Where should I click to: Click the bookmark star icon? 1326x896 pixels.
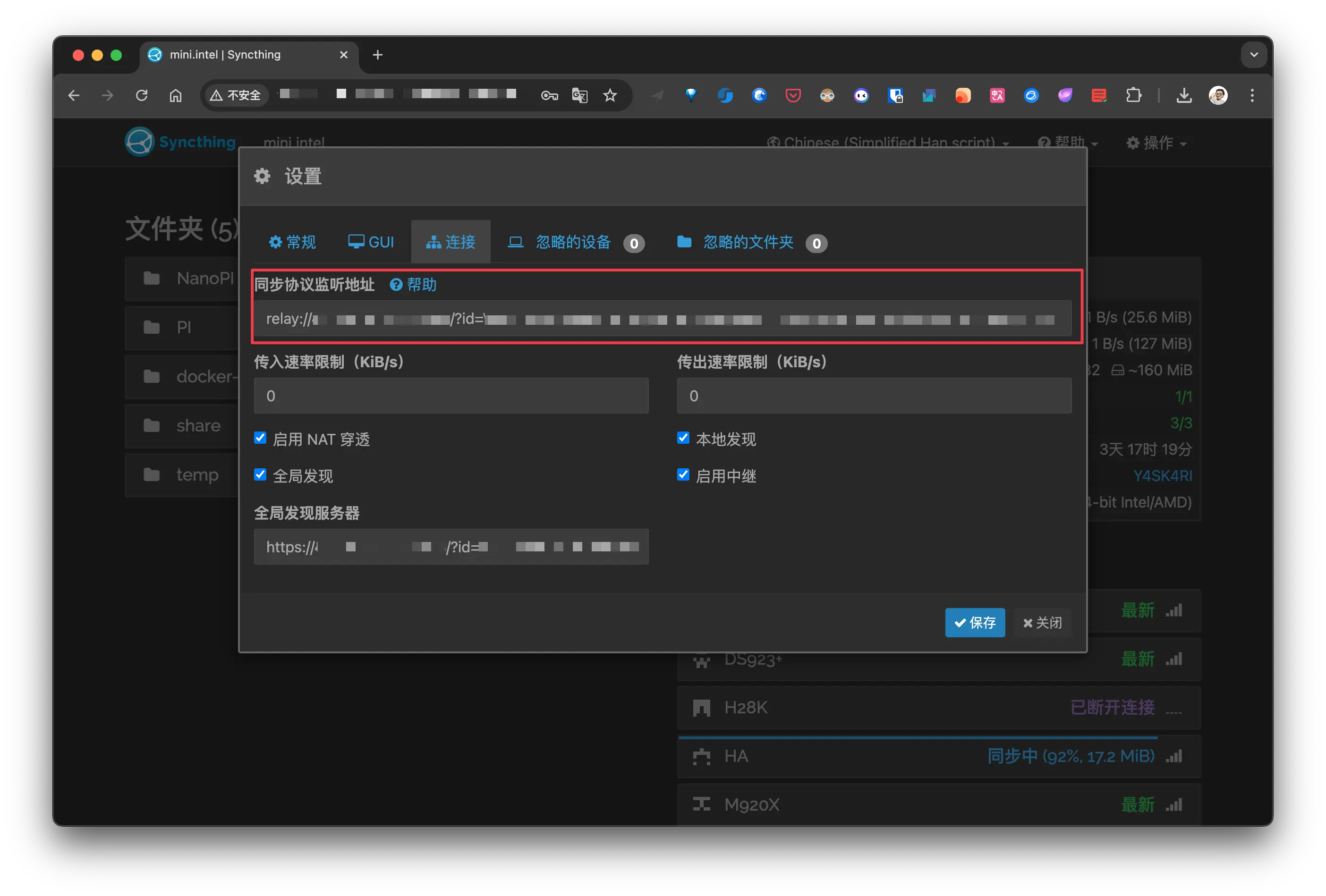[610, 95]
